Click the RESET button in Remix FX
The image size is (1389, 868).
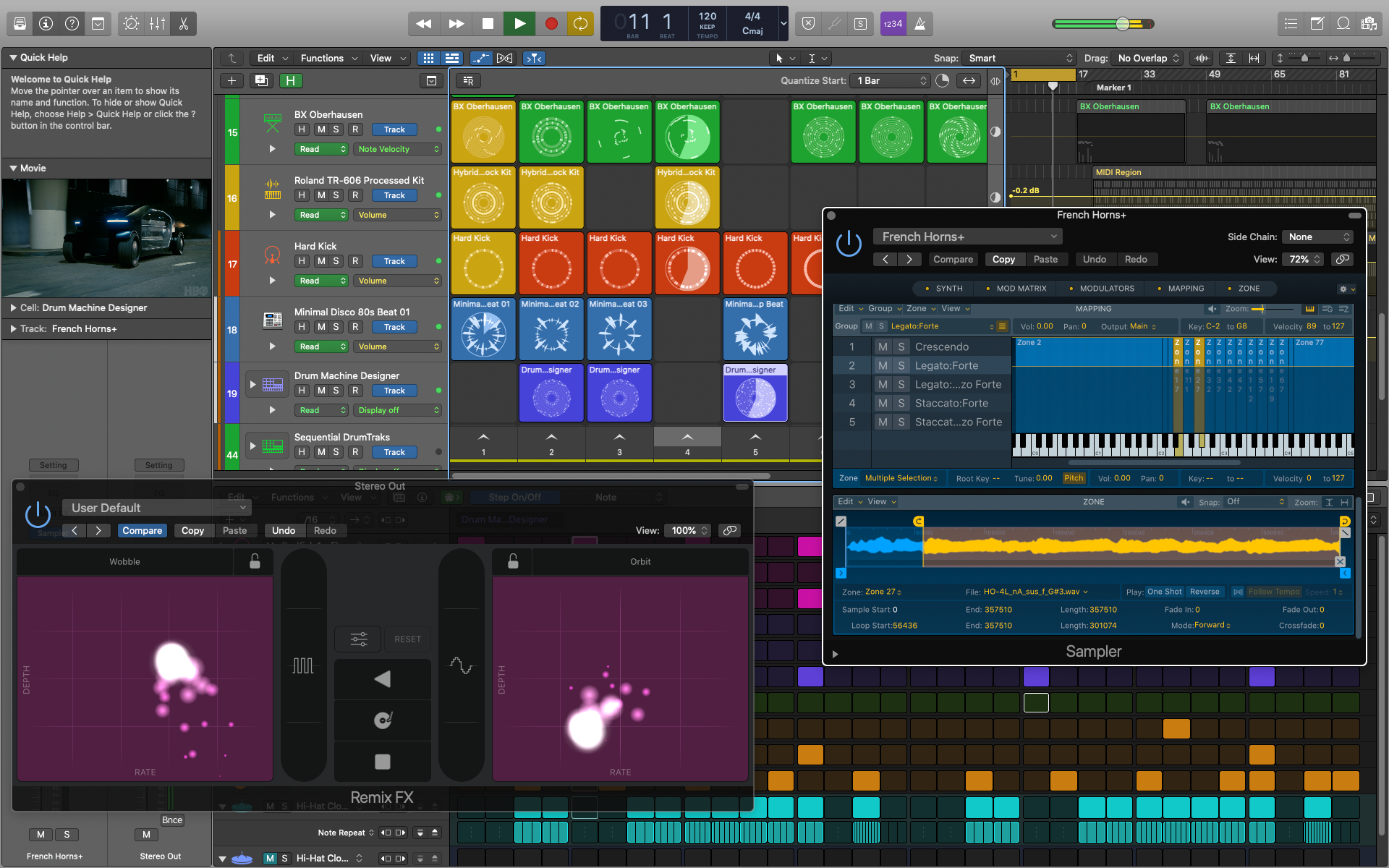click(407, 639)
